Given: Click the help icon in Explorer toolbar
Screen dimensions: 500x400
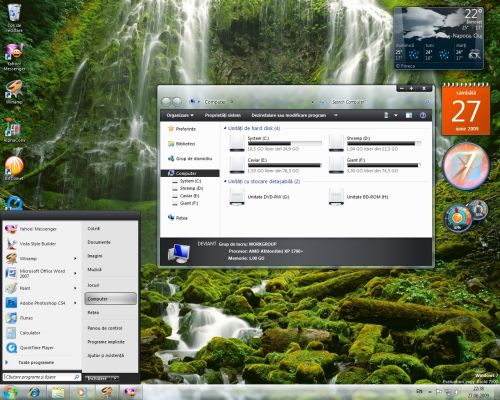Looking at the screenshot, I should coord(423,115).
